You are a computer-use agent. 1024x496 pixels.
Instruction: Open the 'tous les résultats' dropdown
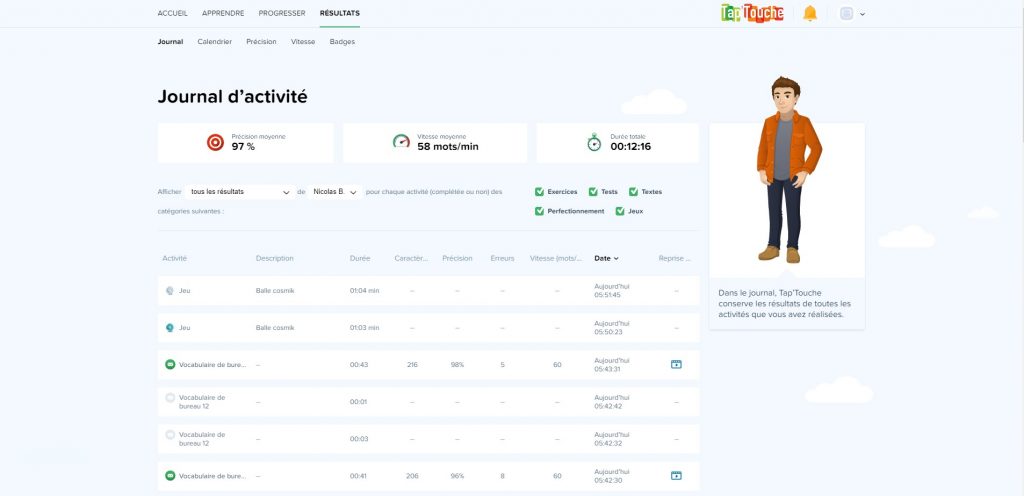240,192
